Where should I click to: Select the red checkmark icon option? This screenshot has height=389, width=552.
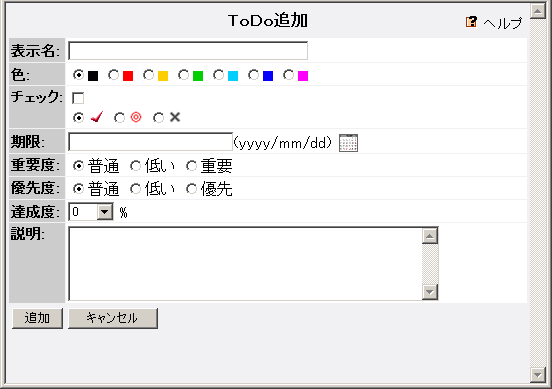tap(96, 117)
